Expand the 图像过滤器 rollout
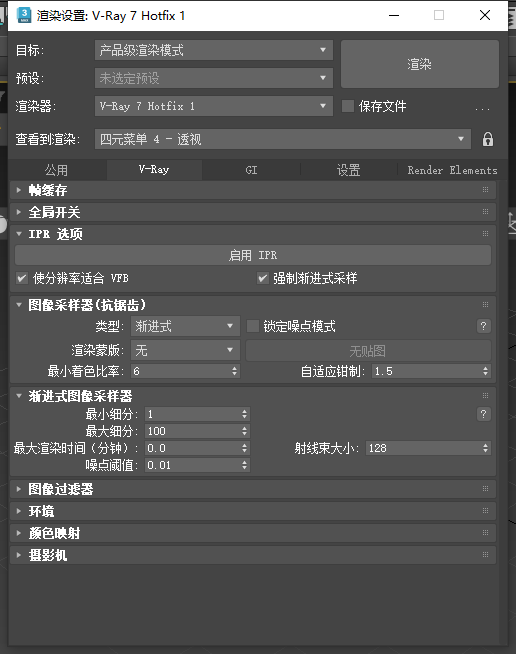516x654 pixels. (18, 489)
